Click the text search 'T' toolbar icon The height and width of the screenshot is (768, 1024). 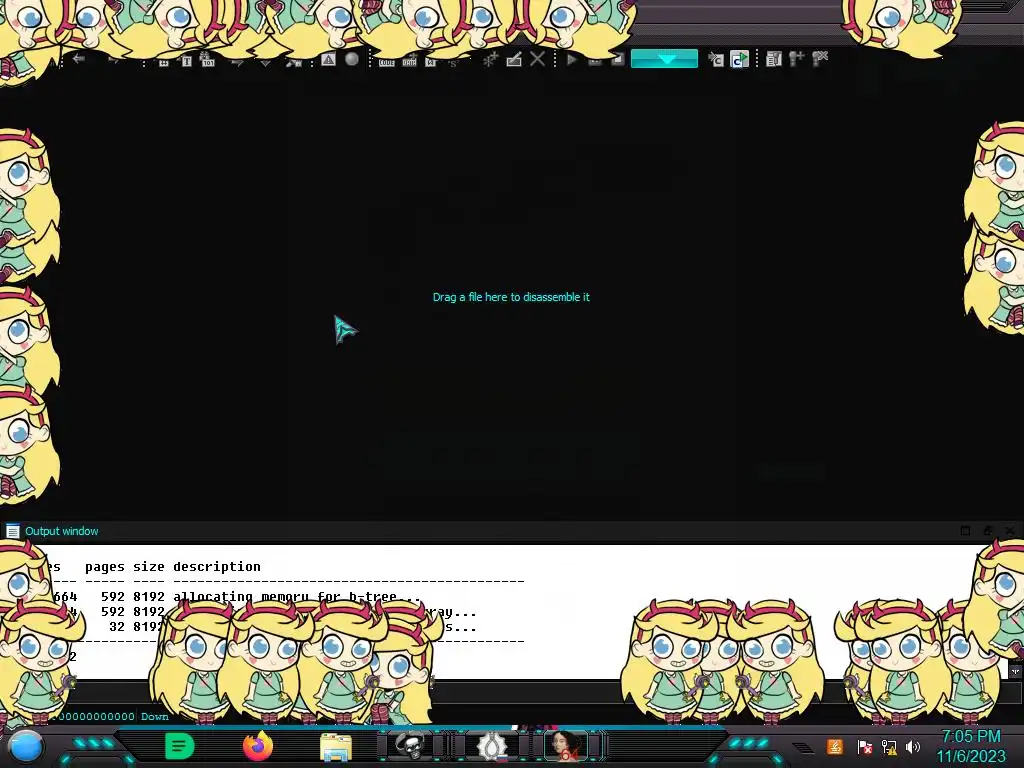coord(186,61)
